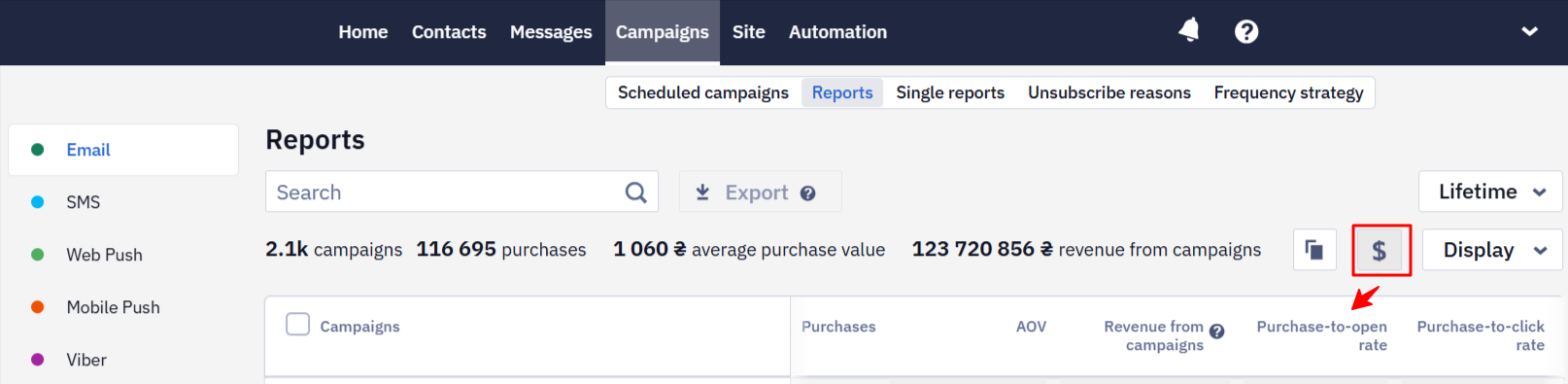Screen dimensions: 1568x384
Task: Go to the Home menu
Action: 363,32
